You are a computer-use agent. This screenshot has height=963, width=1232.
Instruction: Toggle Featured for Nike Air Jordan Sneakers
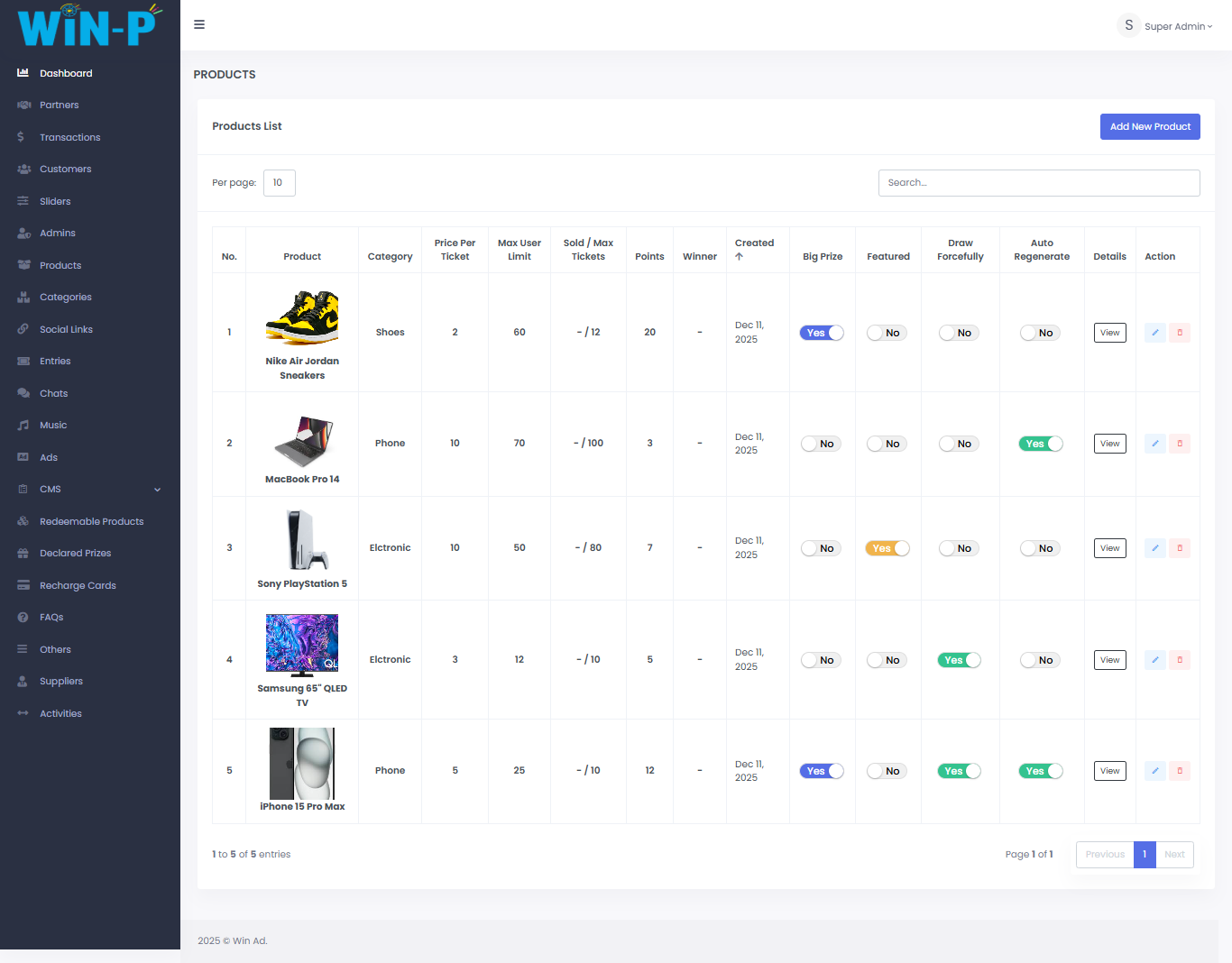pos(887,333)
